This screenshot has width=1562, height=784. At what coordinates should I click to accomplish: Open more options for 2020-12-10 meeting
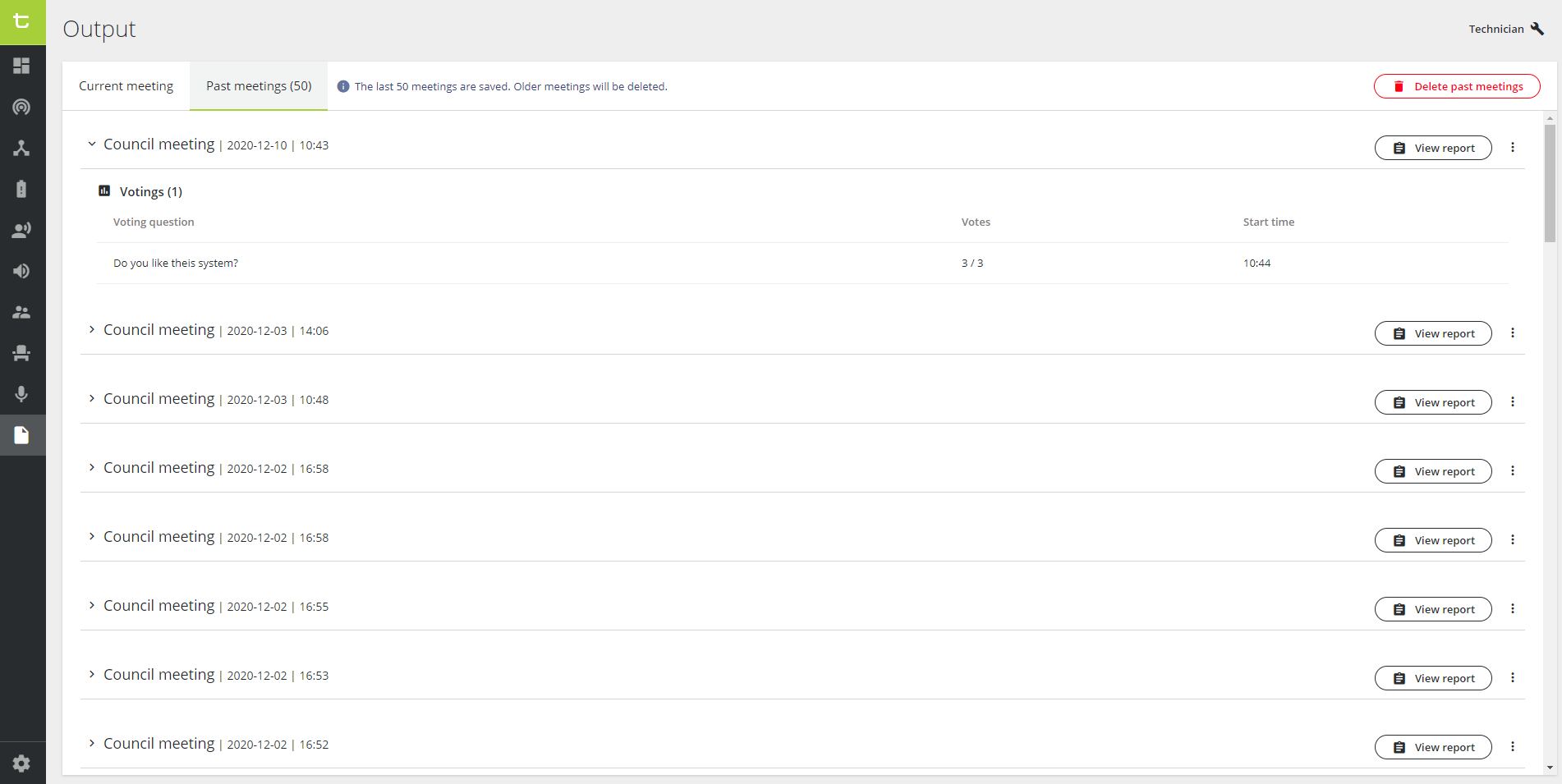coord(1512,148)
